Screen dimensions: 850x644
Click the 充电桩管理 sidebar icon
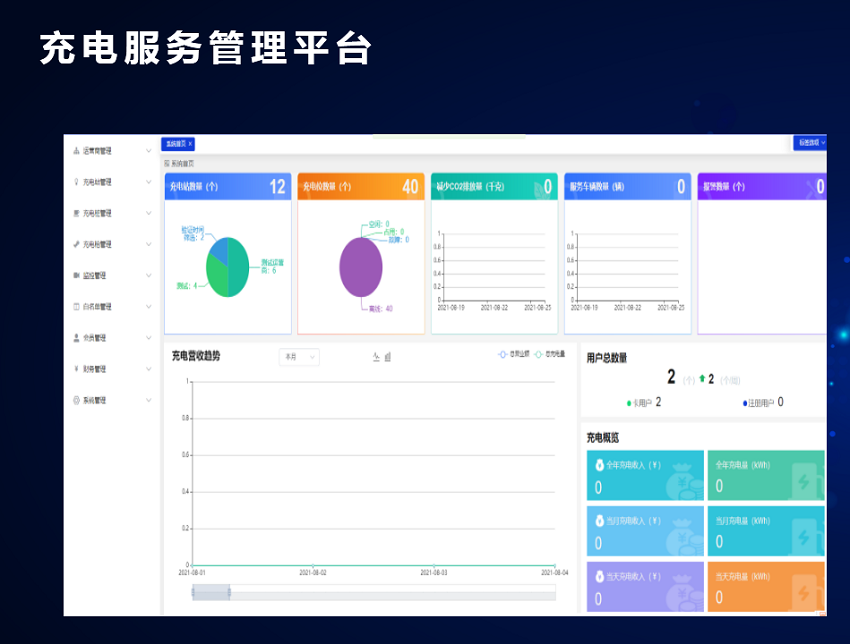pos(76,213)
